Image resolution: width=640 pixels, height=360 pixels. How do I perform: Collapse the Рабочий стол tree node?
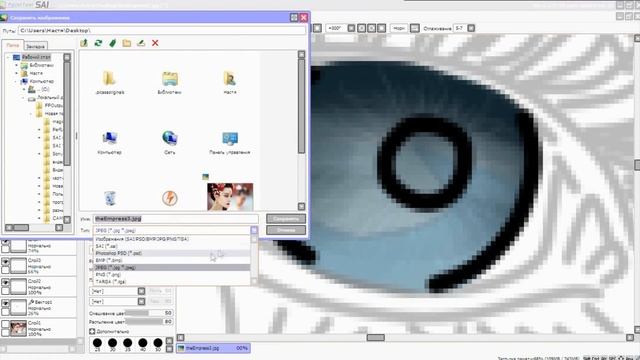click(8, 57)
